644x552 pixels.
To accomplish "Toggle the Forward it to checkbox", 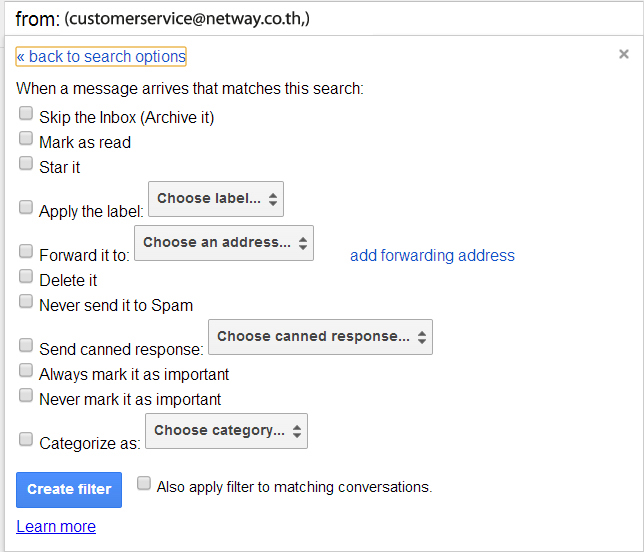I will coord(26,251).
